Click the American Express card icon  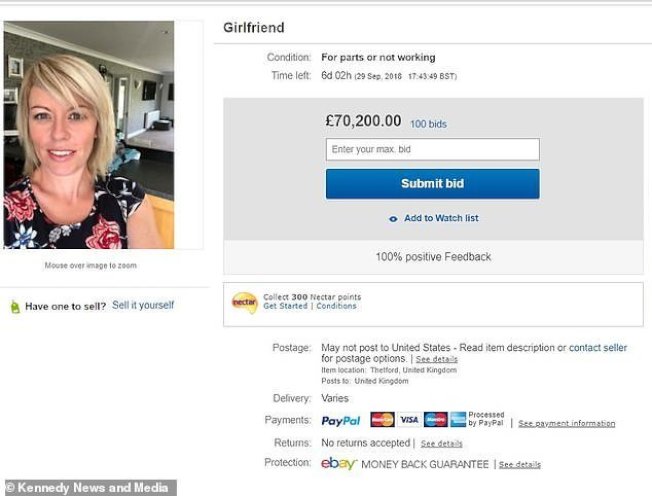[x=458, y=420]
